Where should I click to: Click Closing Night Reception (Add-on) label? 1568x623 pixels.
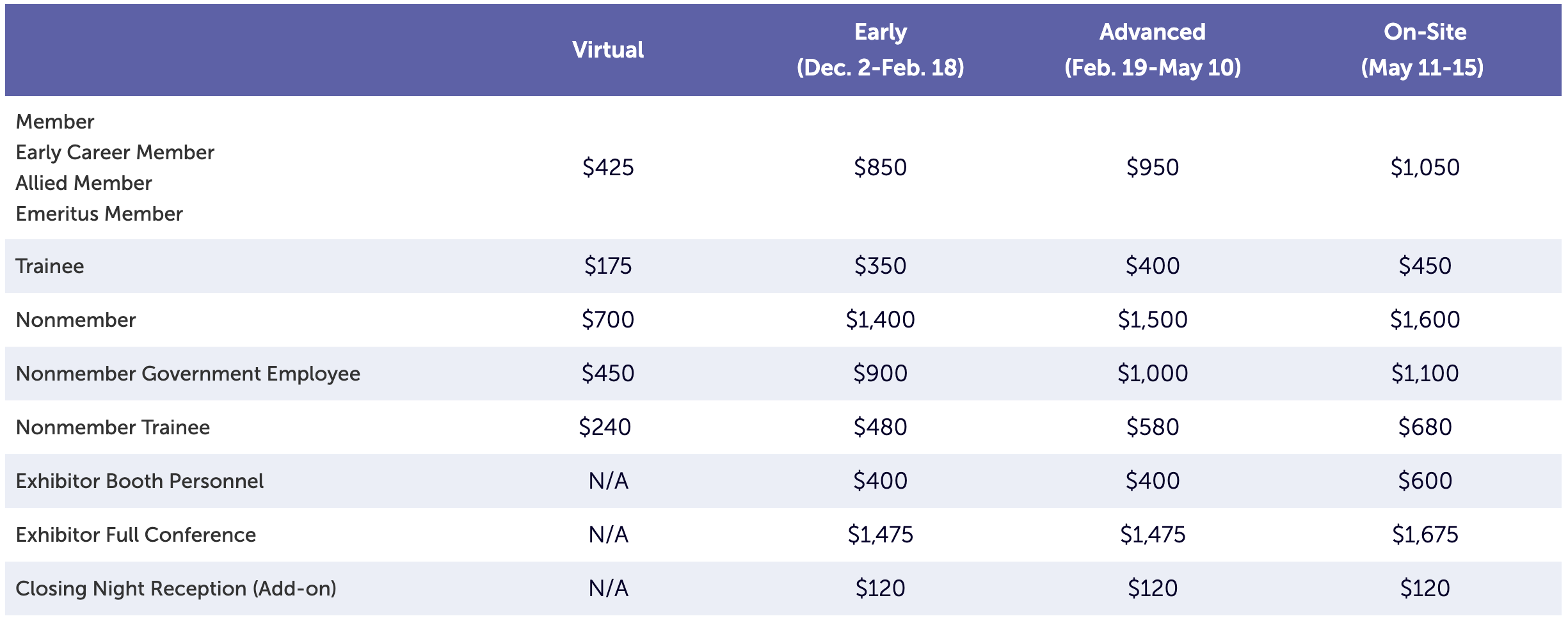[176, 588]
